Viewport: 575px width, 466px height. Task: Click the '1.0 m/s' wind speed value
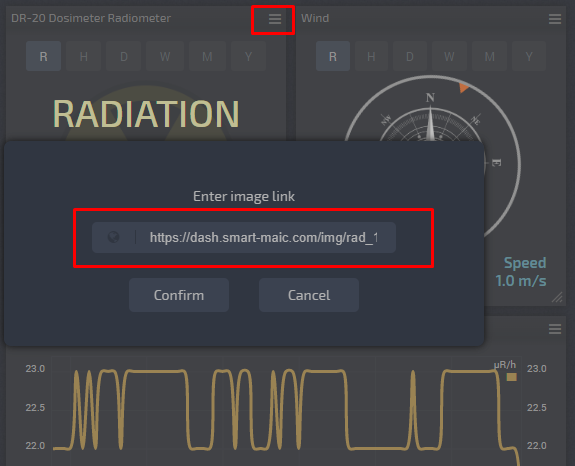point(521,281)
